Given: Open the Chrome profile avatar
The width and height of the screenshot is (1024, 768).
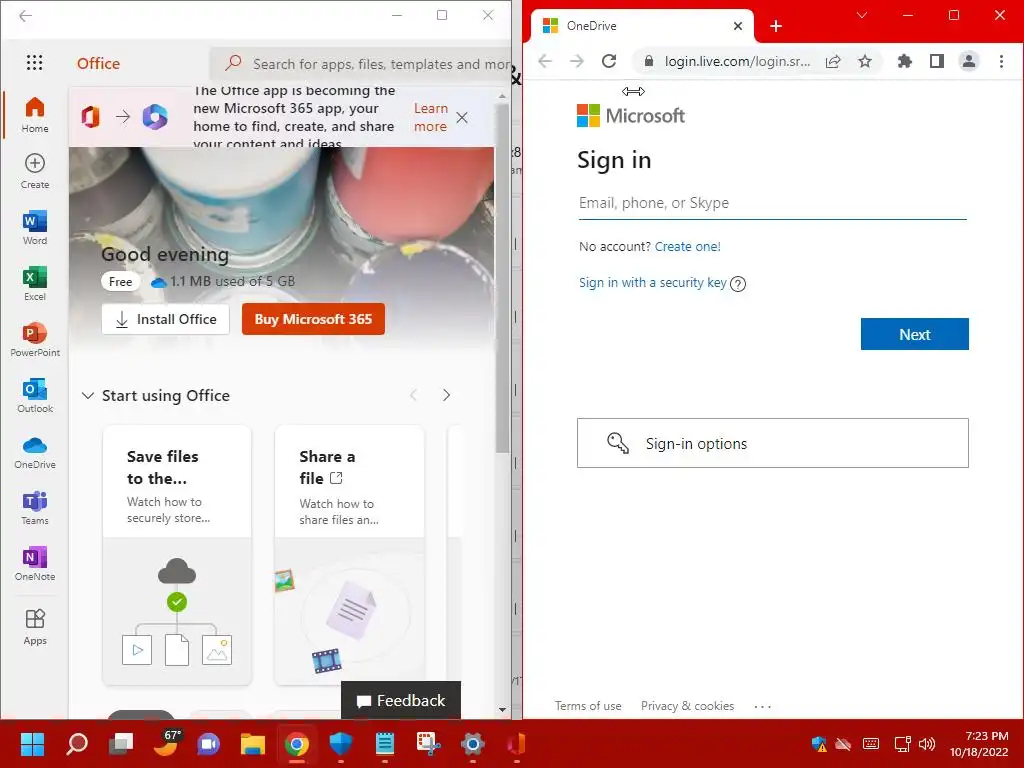Looking at the screenshot, I should pyautogui.click(x=968, y=61).
